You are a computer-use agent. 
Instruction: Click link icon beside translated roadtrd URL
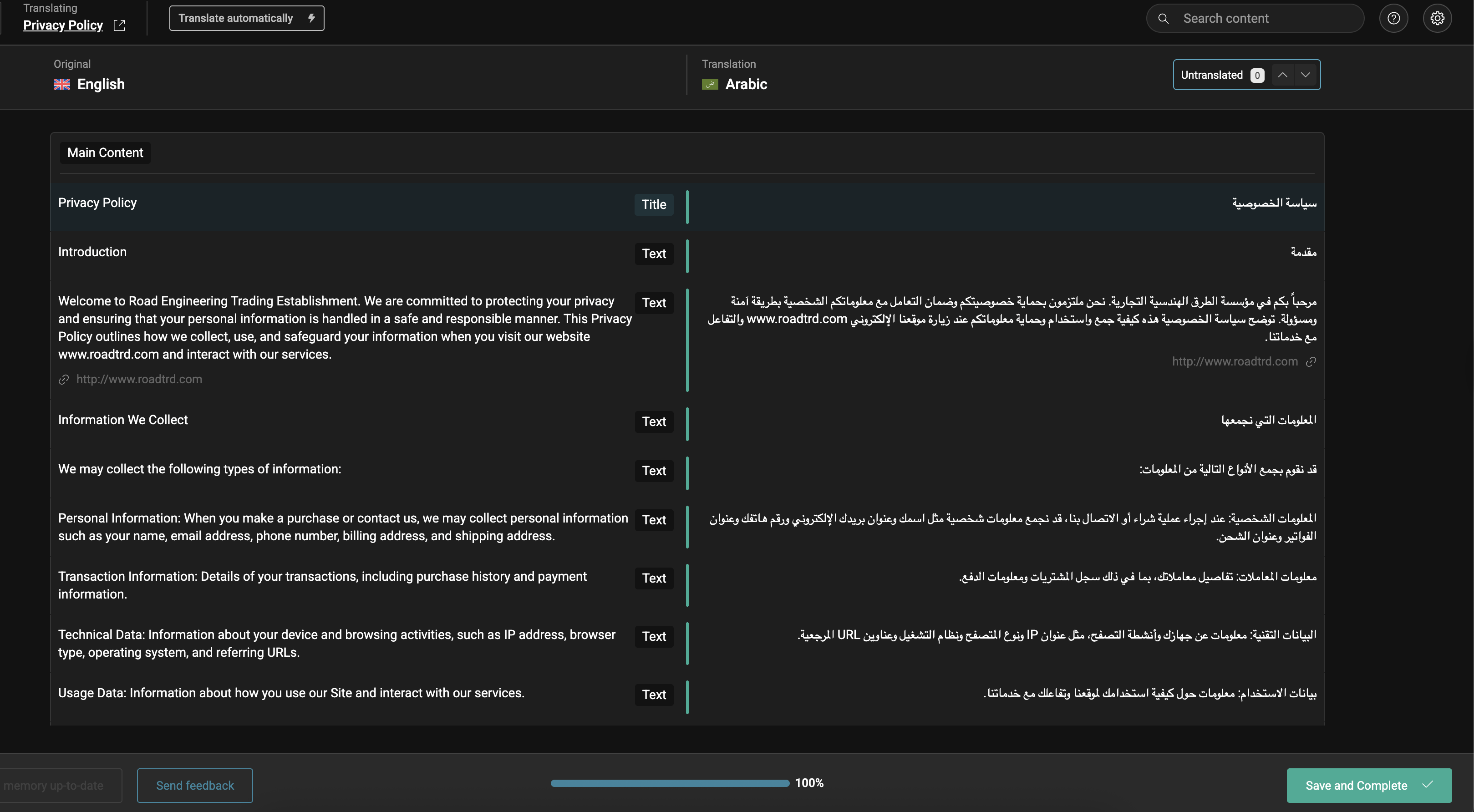[x=1311, y=362]
